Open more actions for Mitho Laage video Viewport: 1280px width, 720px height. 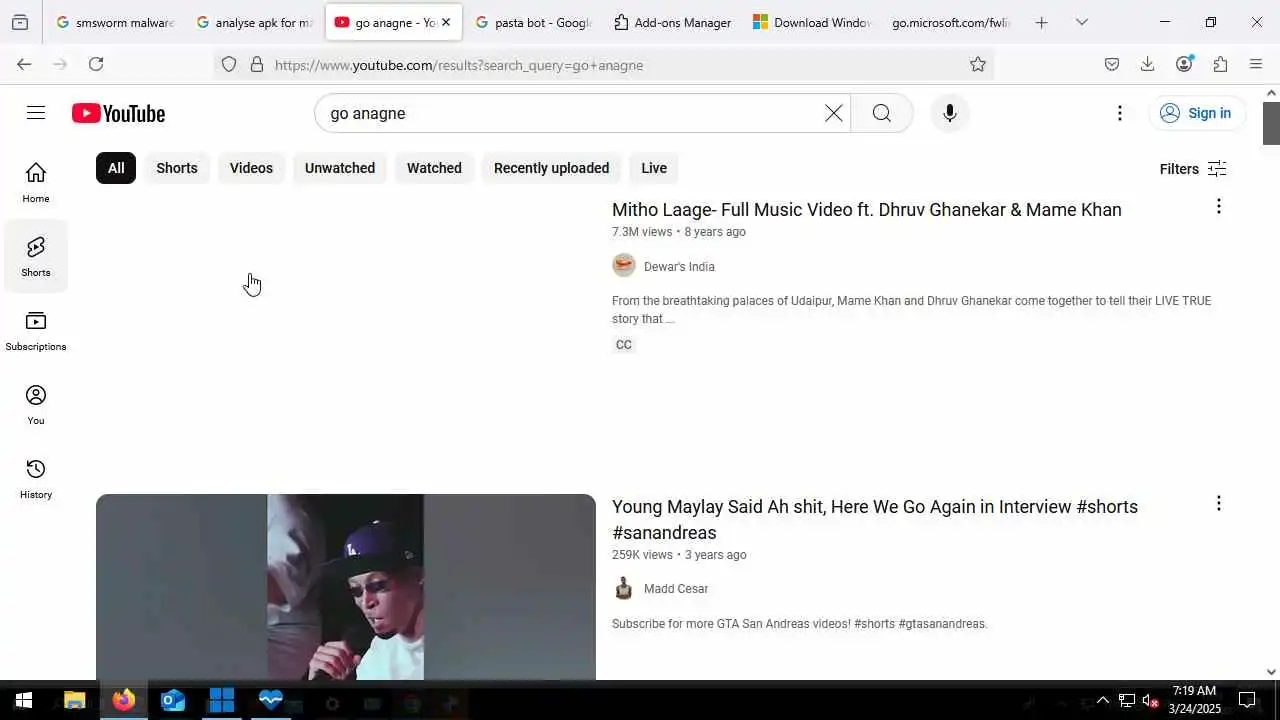point(1218,206)
